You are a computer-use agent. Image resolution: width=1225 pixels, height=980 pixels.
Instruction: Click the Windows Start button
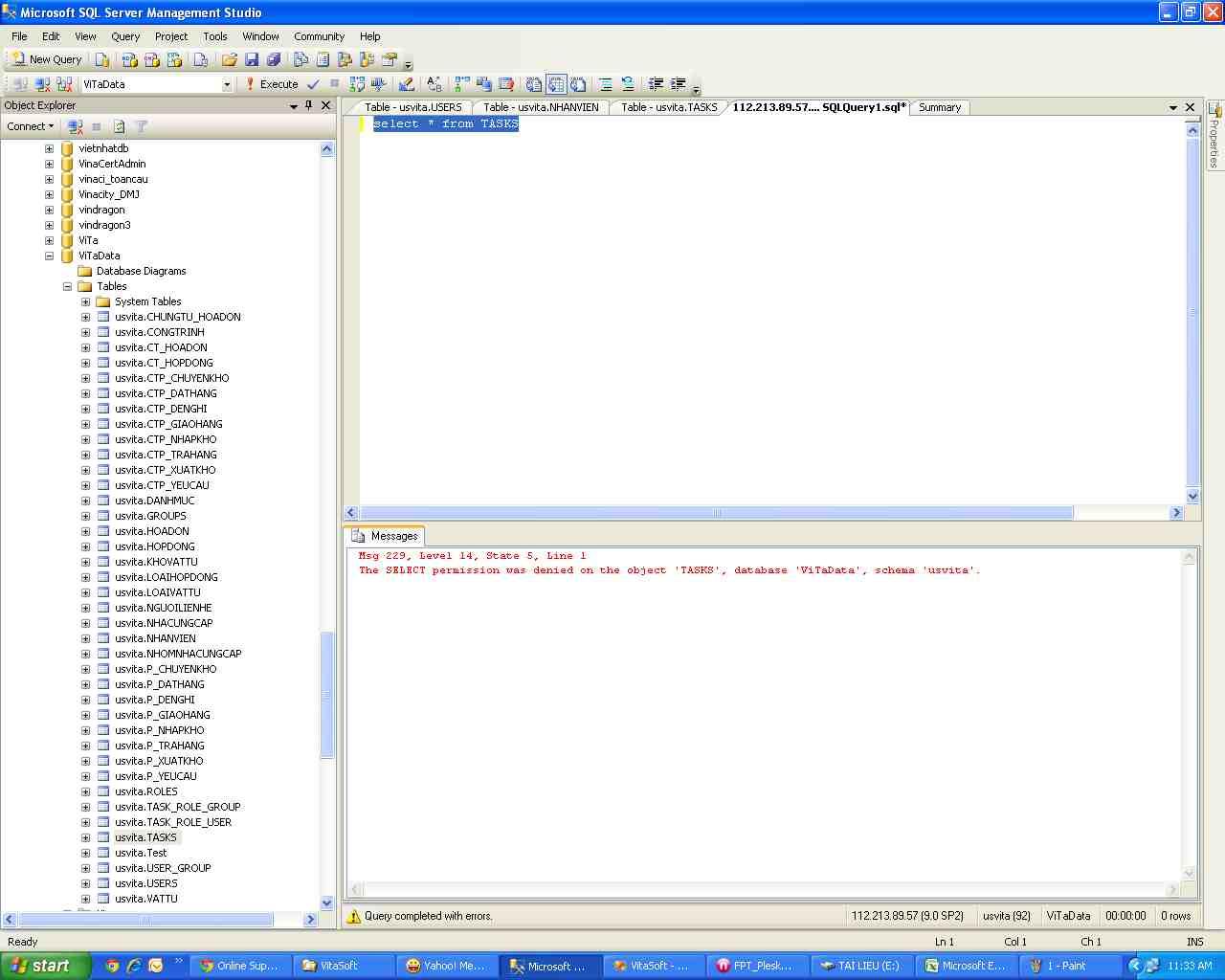pyautogui.click(x=45, y=966)
